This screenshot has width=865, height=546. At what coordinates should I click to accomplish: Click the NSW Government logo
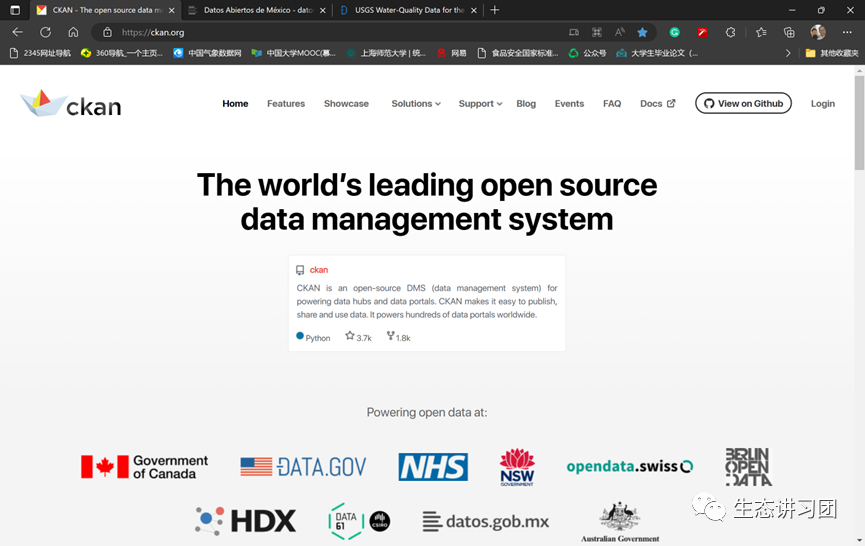517,467
